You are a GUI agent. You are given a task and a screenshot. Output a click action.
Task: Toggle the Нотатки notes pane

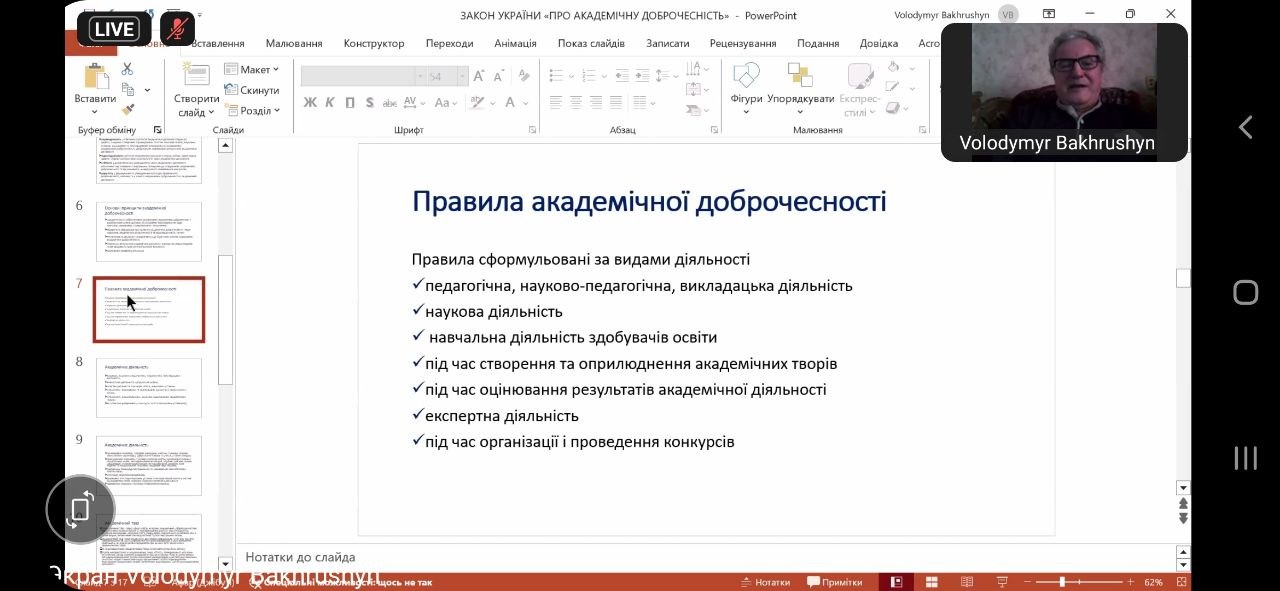pos(765,582)
